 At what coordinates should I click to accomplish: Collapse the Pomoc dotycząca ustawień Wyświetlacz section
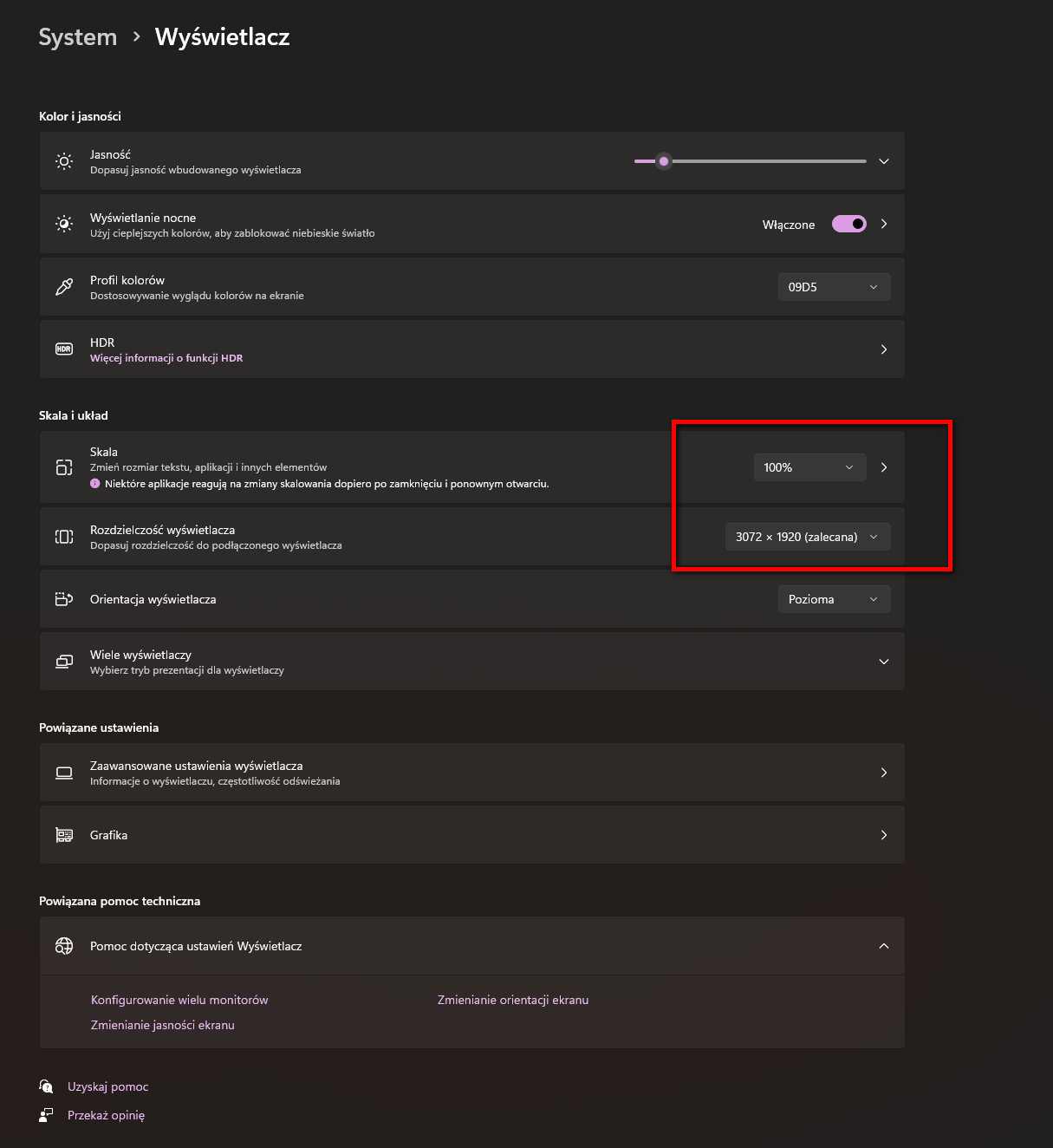tap(884, 946)
